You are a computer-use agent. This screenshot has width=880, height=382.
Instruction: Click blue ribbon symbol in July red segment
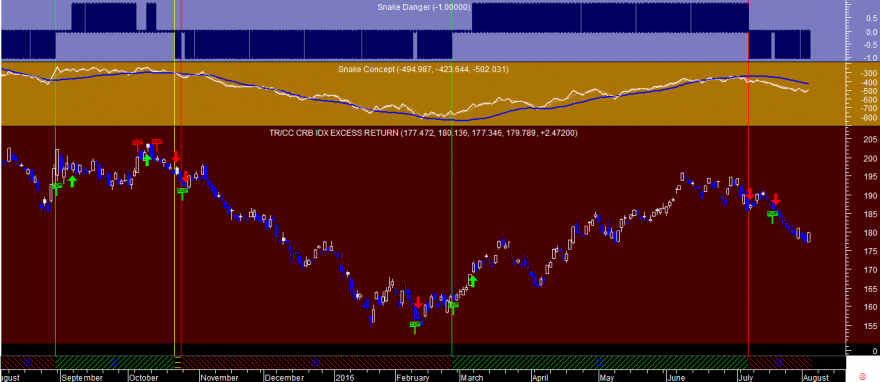click(778, 362)
